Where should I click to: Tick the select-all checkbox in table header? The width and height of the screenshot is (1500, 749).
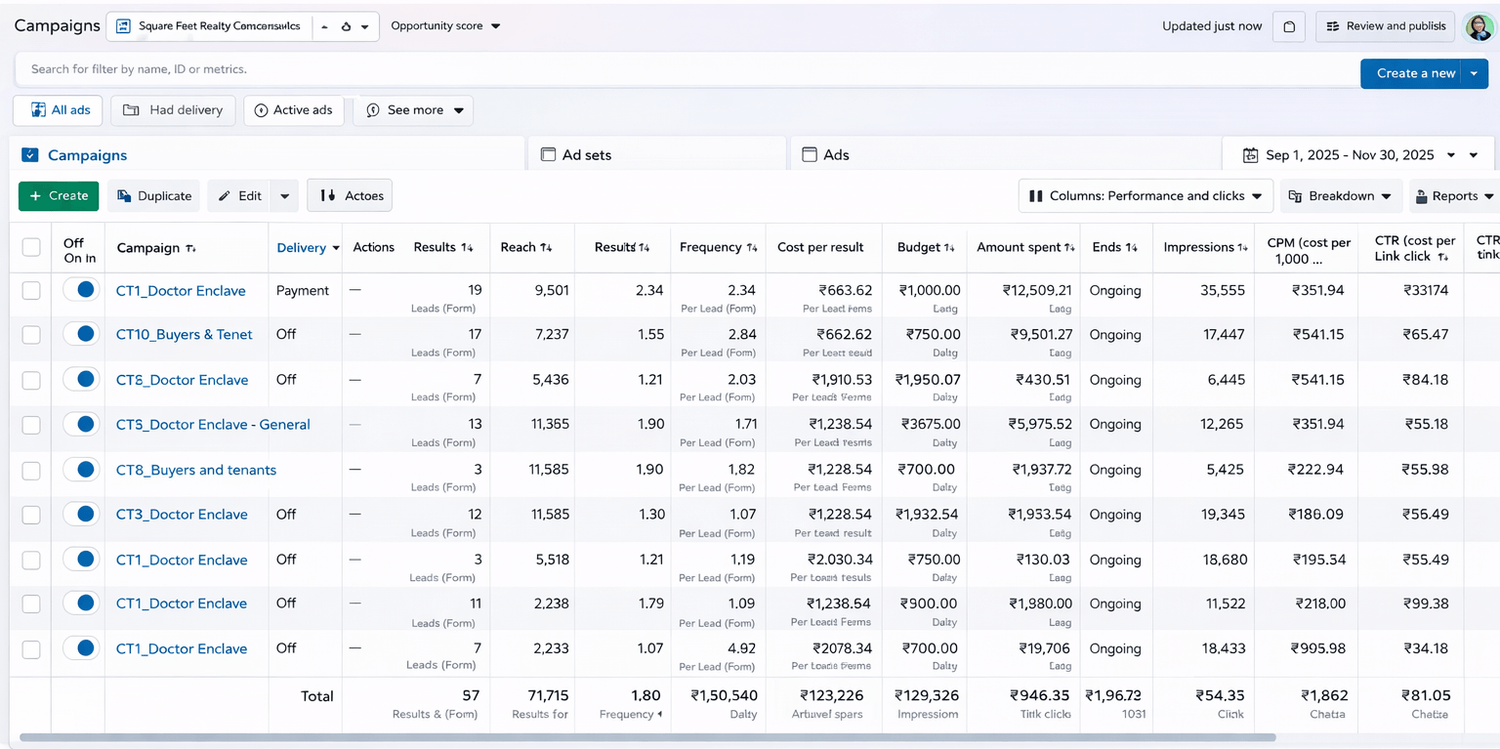tap(32, 247)
